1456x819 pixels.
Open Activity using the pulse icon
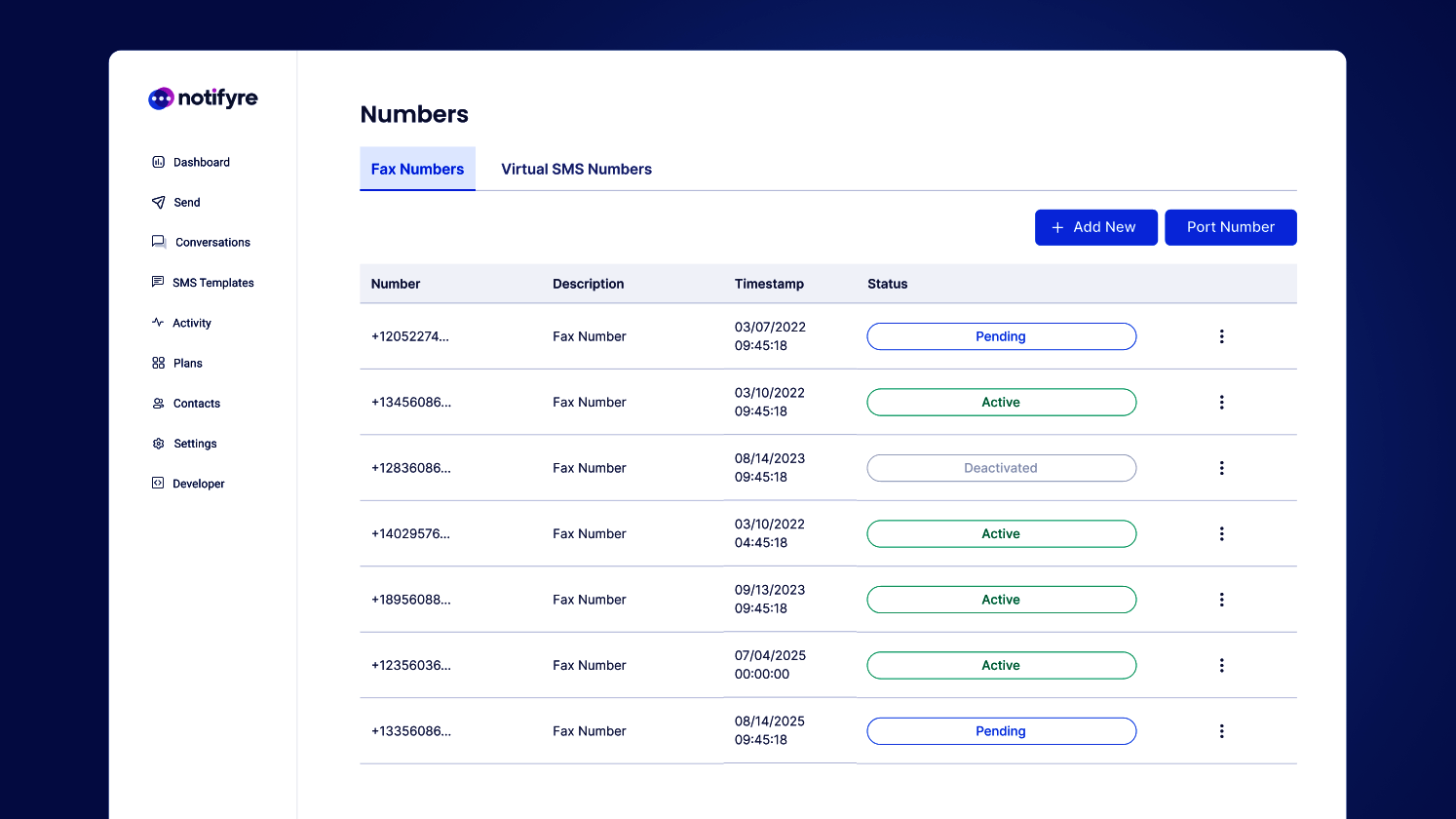[x=158, y=322]
